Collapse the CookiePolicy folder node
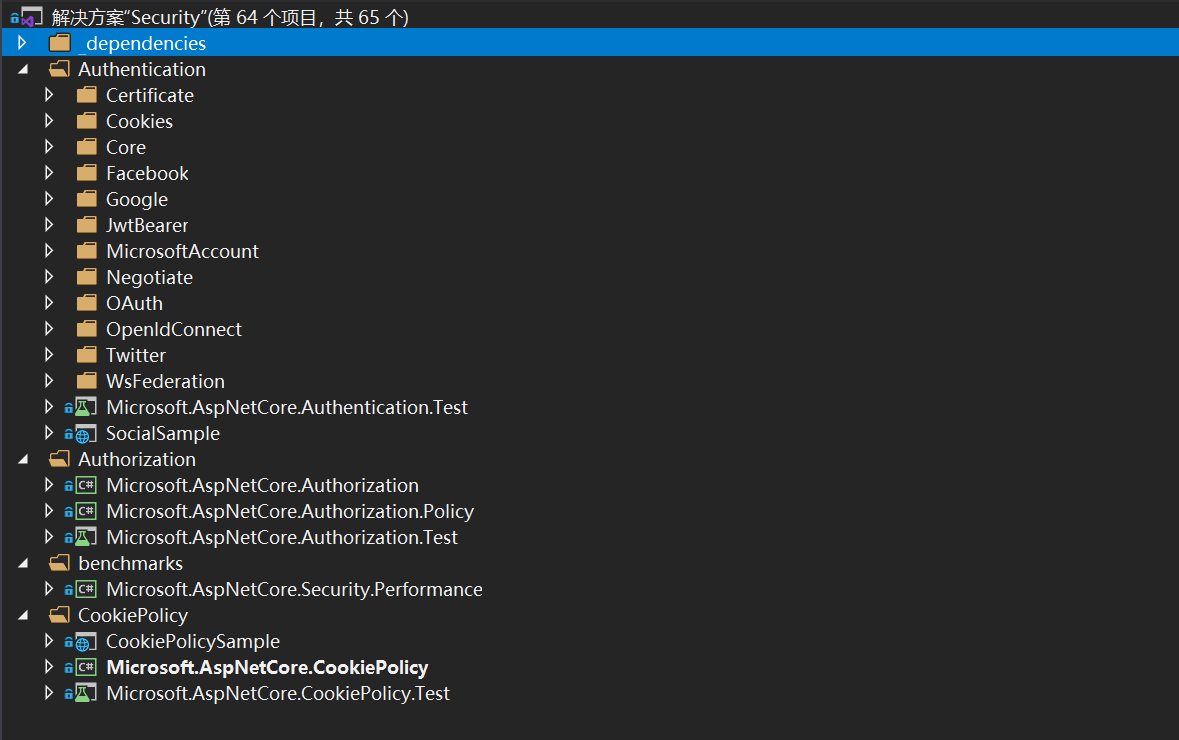Image resolution: width=1179 pixels, height=740 pixels. [x=23, y=615]
